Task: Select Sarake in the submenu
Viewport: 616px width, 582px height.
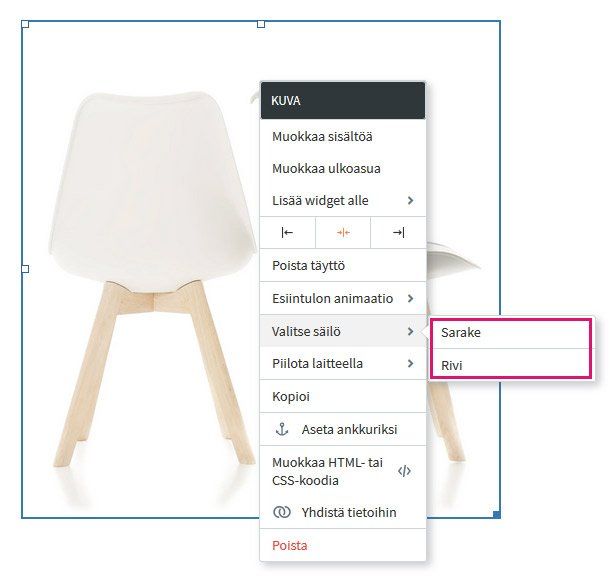Action: (x=510, y=333)
